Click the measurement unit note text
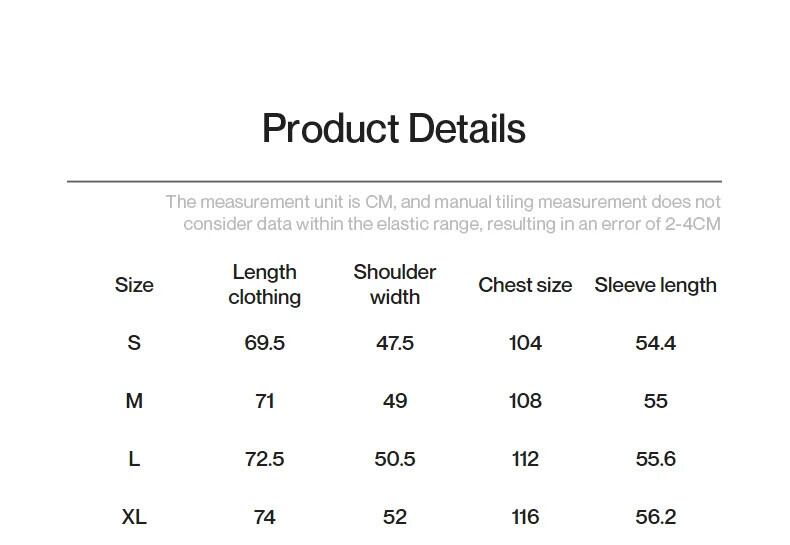The width and height of the screenshot is (790, 545). 443,213
